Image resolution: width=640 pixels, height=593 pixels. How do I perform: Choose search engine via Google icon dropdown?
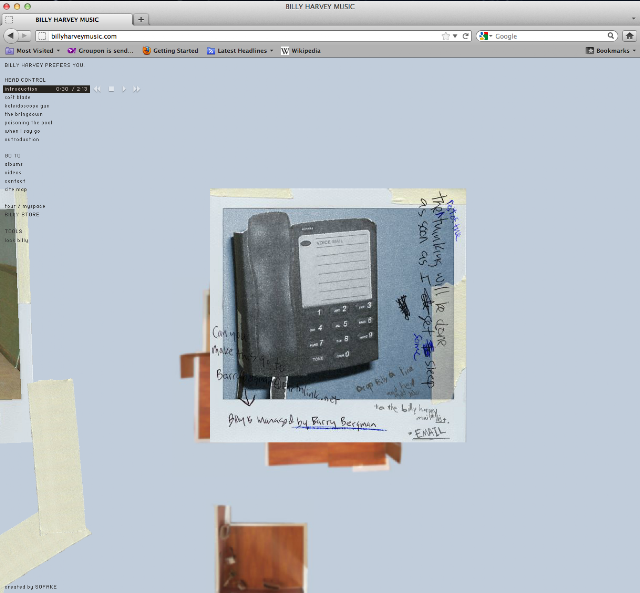[x=485, y=36]
